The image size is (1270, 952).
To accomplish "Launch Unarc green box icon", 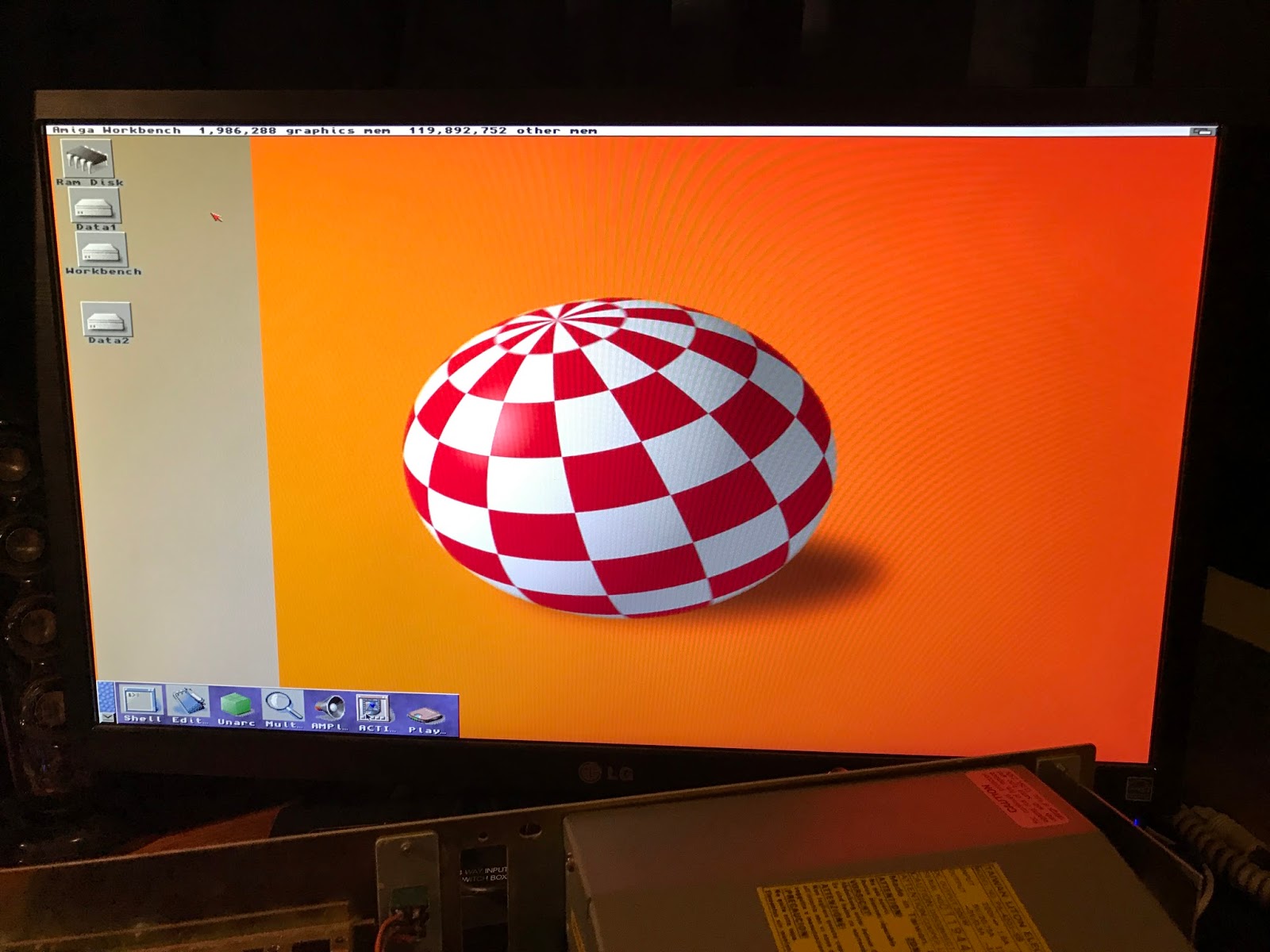I will [x=236, y=707].
